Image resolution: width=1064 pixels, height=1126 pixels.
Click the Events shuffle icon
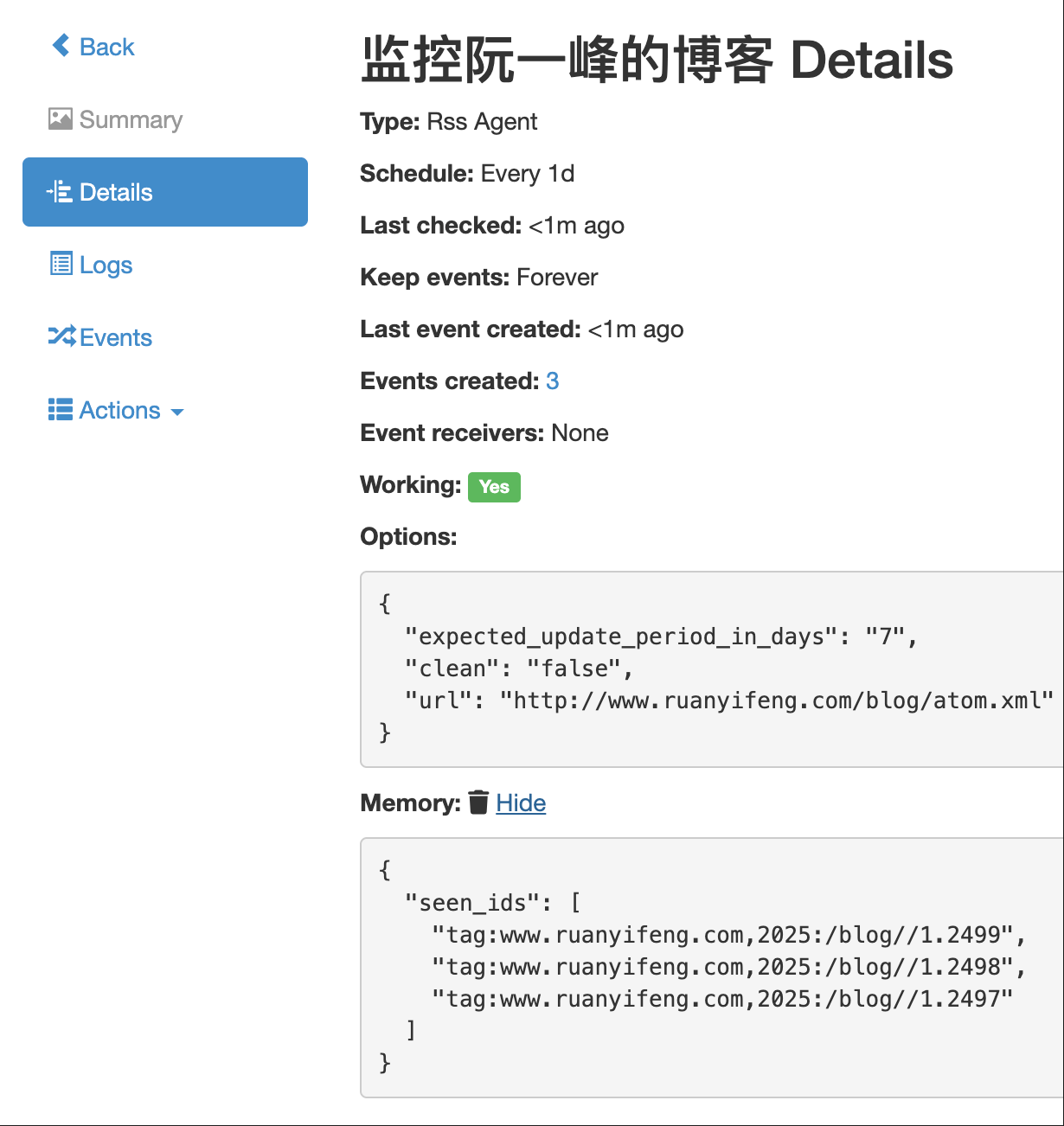coord(61,336)
